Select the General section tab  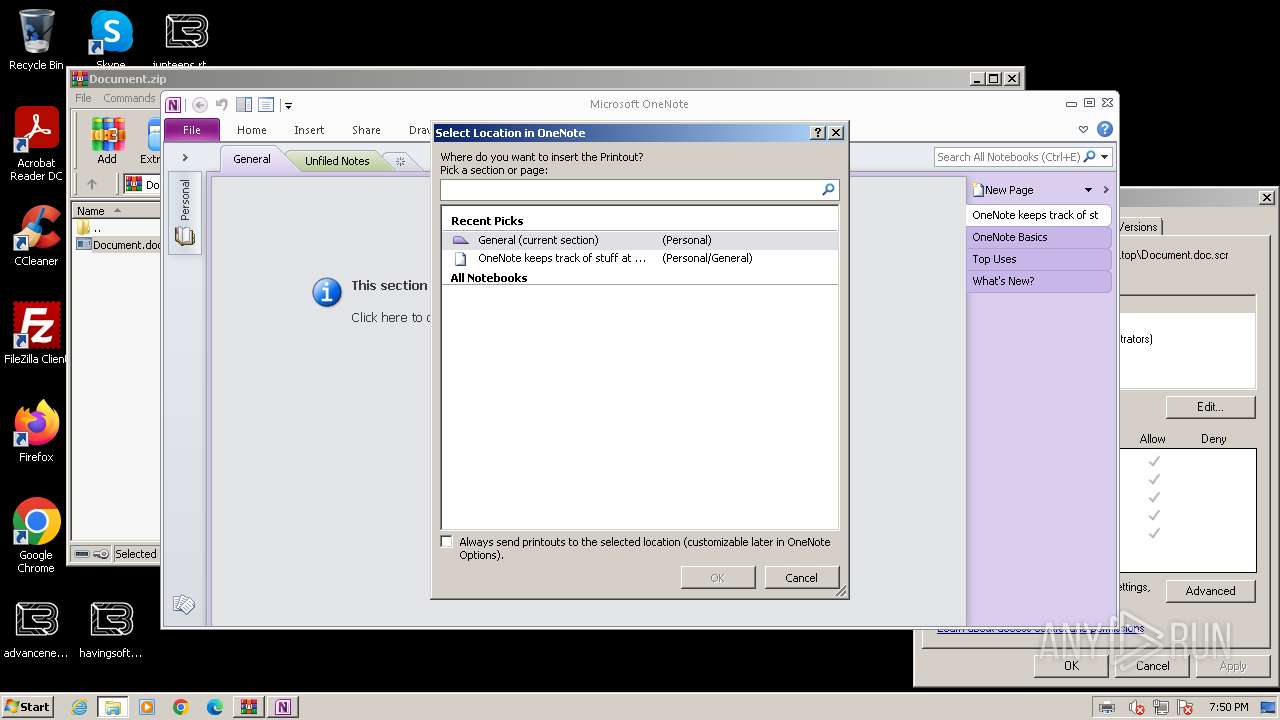click(252, 159)
